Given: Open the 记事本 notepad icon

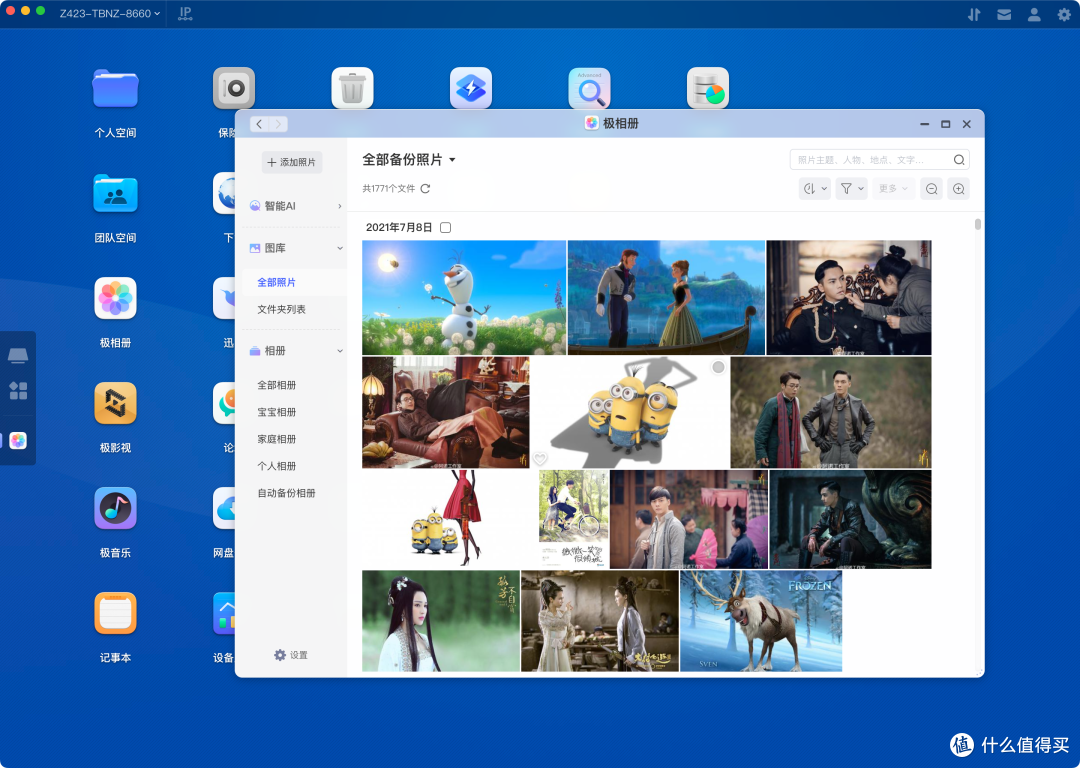Looking at the screenshot, I should coord(115,613).
